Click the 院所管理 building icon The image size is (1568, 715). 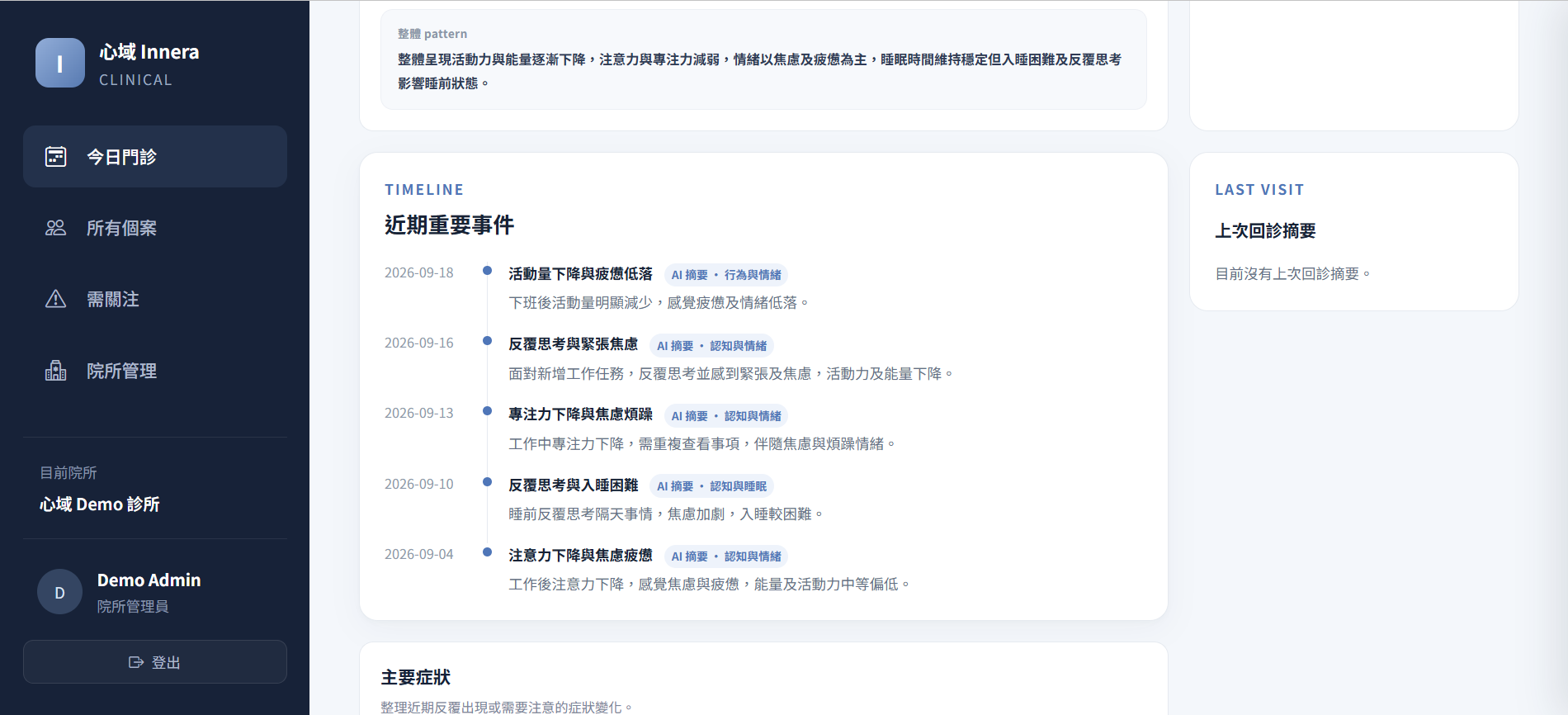(x=55, y=371)
